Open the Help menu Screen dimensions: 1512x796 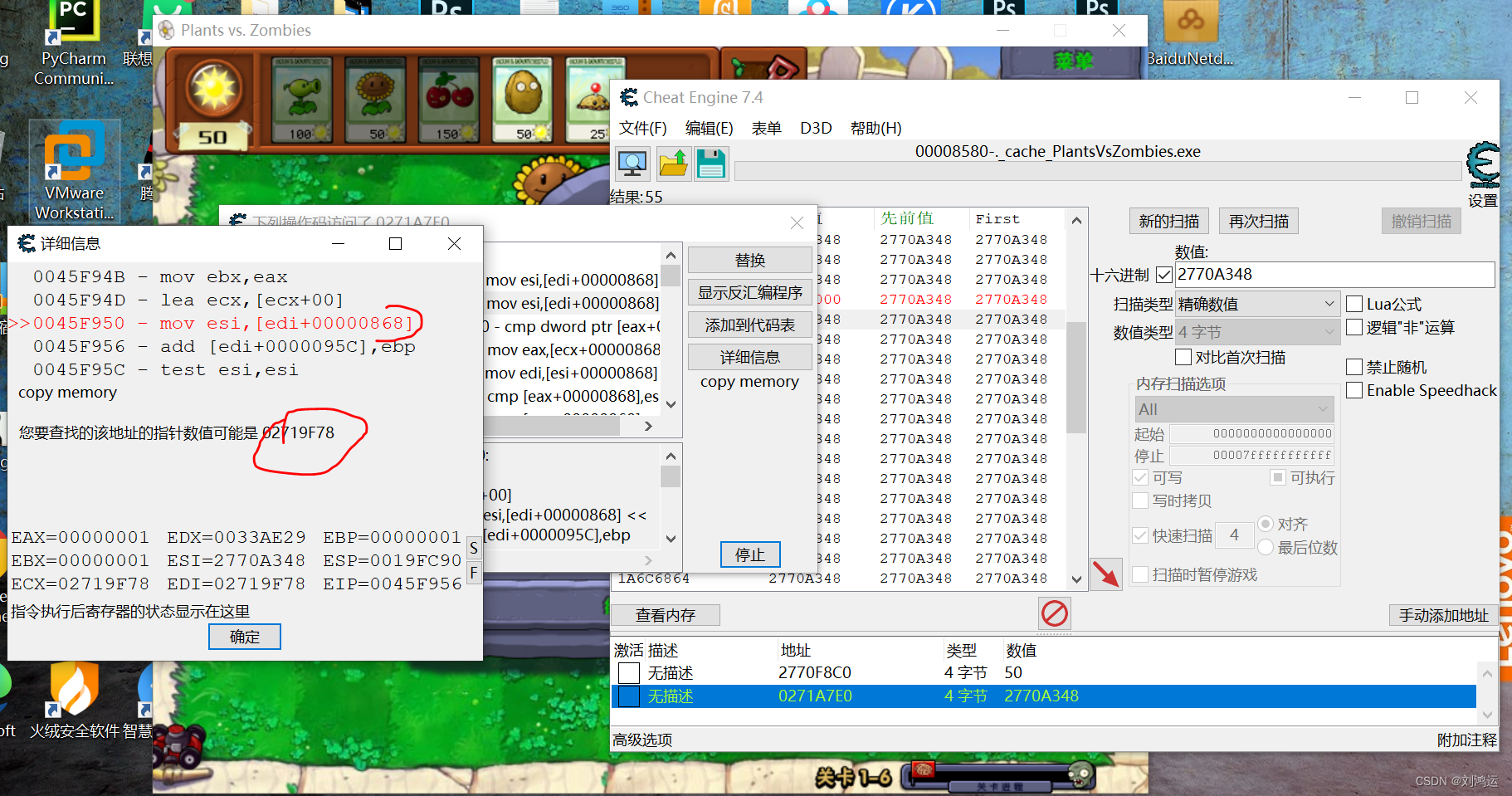click(875, 128)
